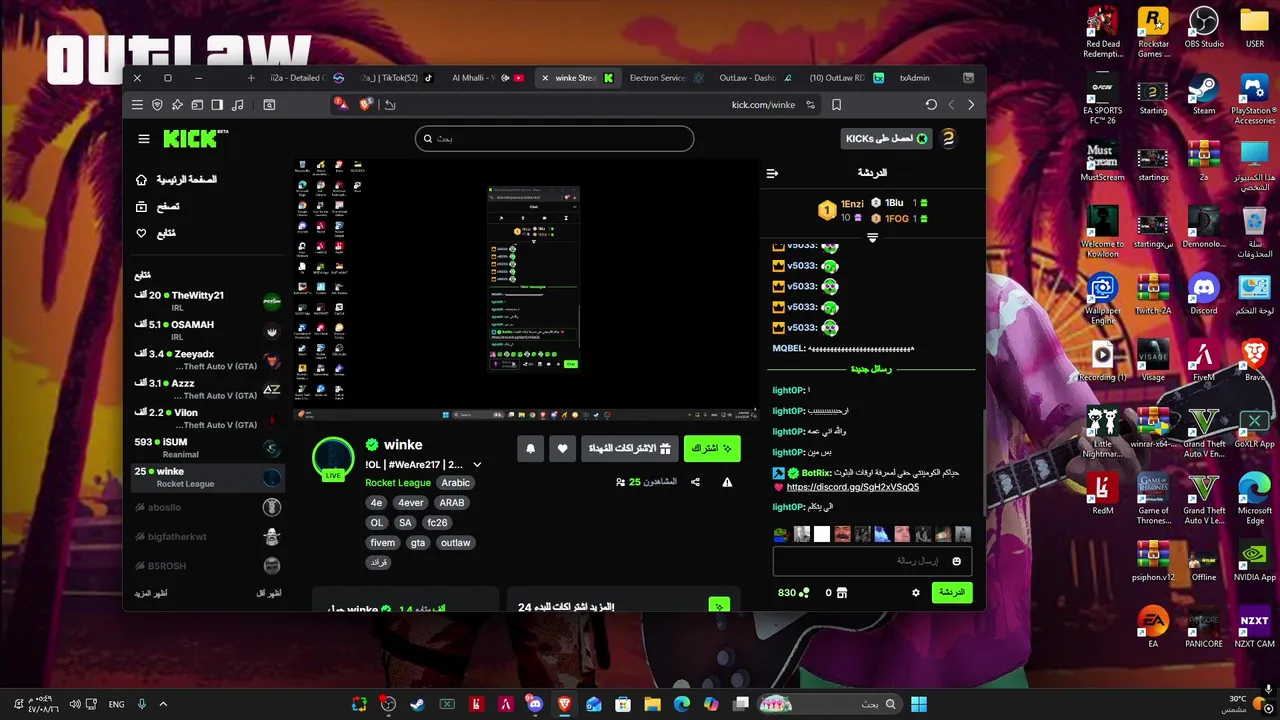1280x720 pixels.
Task: Click the Brave Rewards triangle icon
Action: (x=341, y=104)
